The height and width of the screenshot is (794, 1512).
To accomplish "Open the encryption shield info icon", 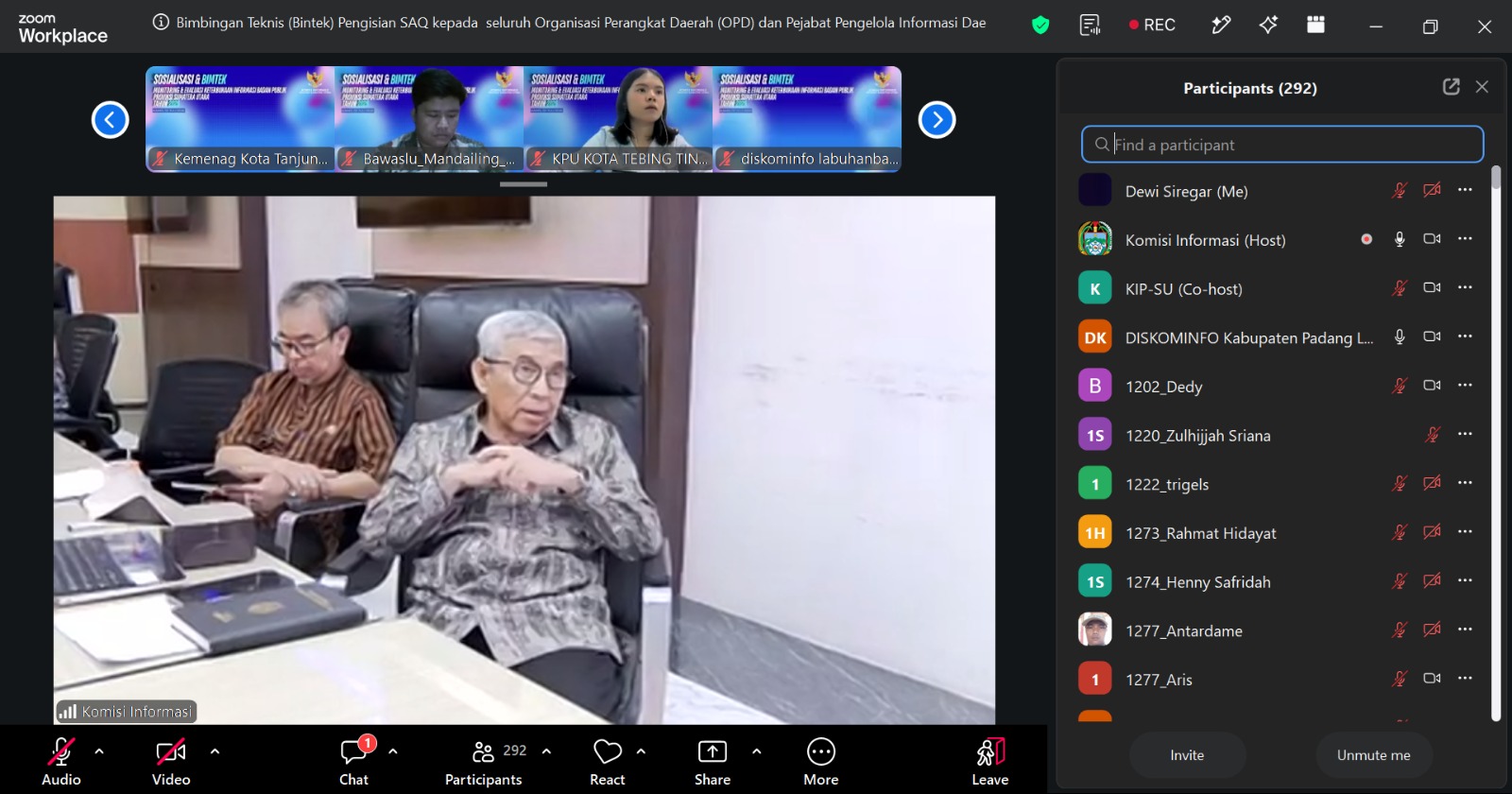I will click(1040, 26).
